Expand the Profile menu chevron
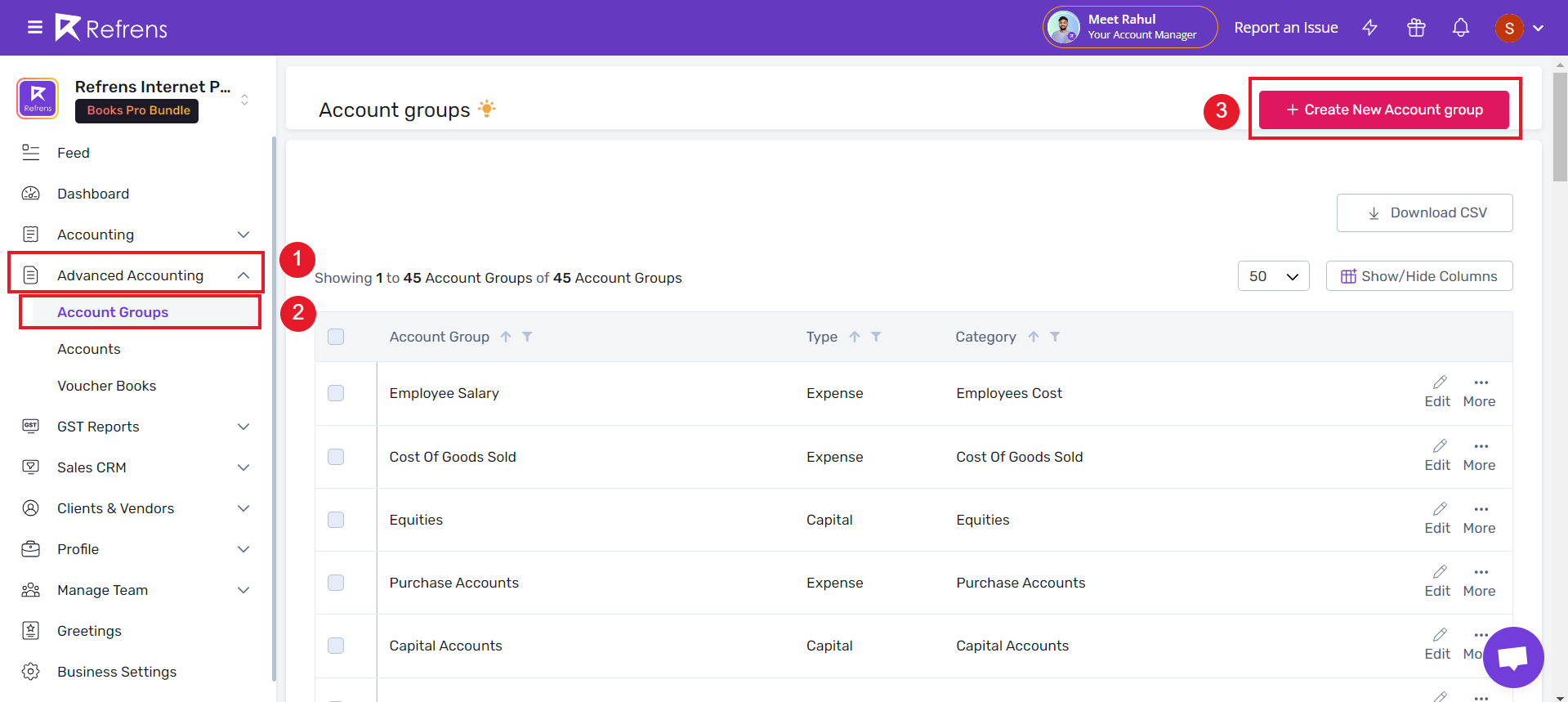The height and width of the screenshot is (702, 1568). (243, 549)
